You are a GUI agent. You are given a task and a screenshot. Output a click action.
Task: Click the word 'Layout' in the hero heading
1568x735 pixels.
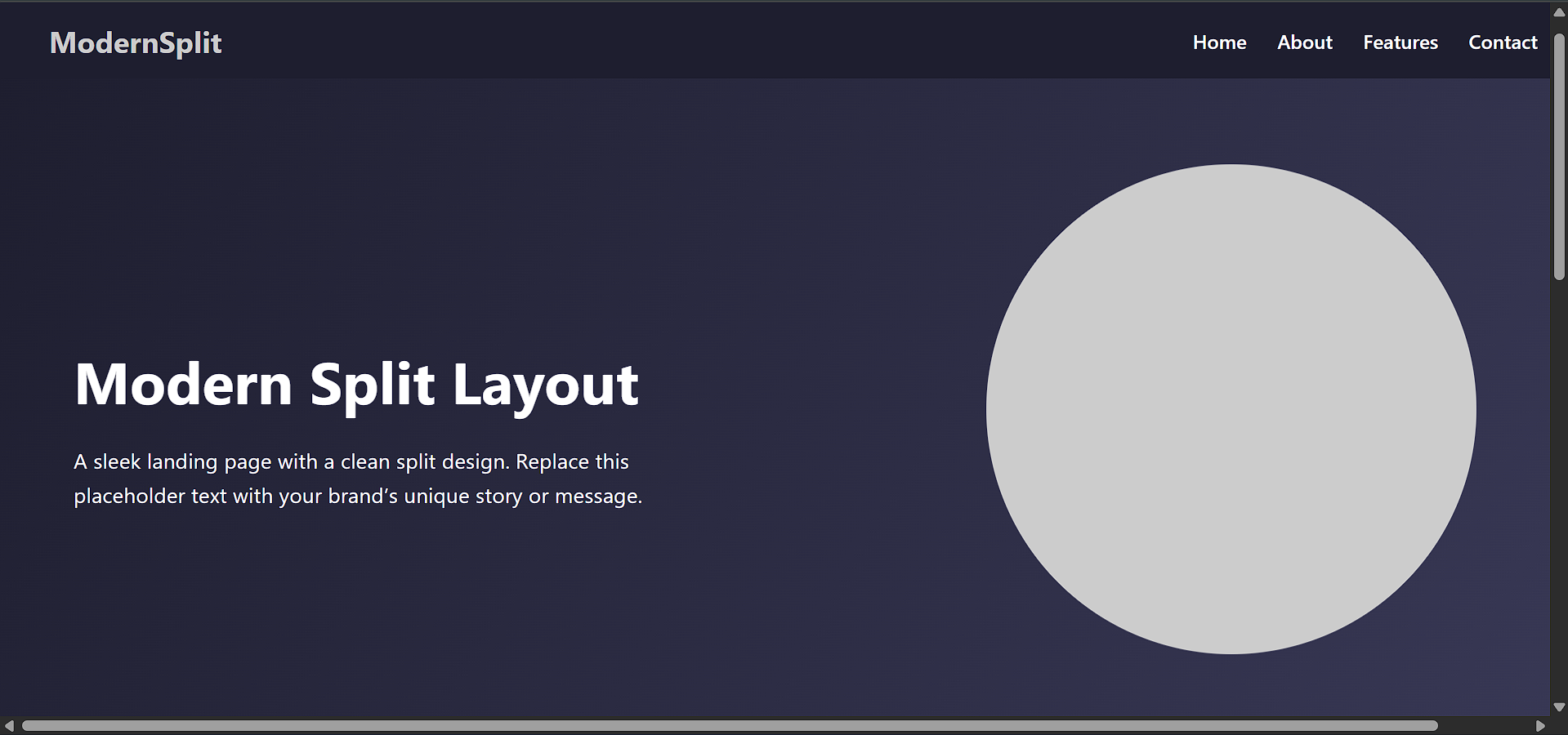click(545, 385)
